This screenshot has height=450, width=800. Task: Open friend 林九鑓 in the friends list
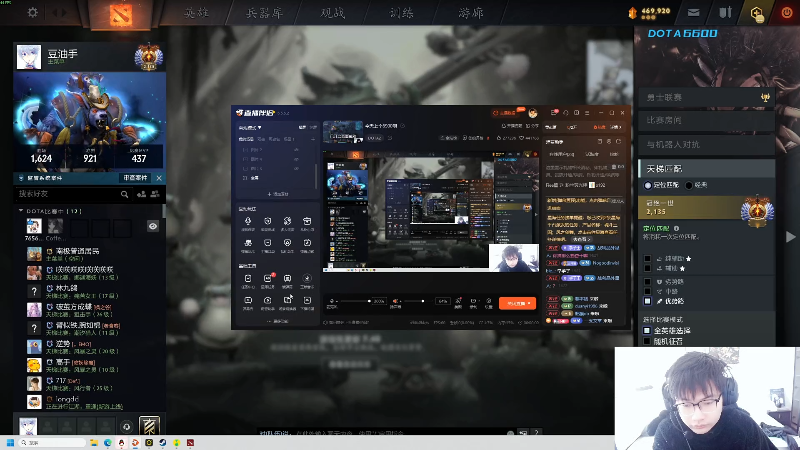pos(89,291)
